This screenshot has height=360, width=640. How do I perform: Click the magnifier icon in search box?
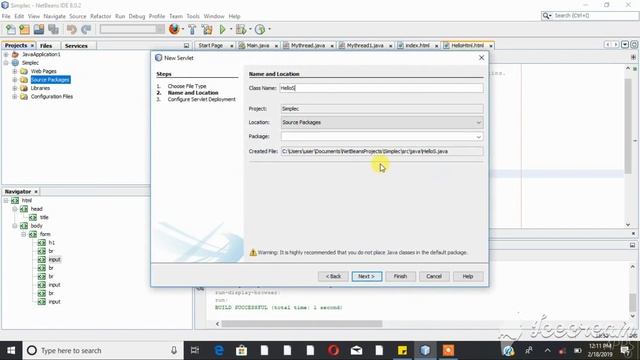[546, 16]
